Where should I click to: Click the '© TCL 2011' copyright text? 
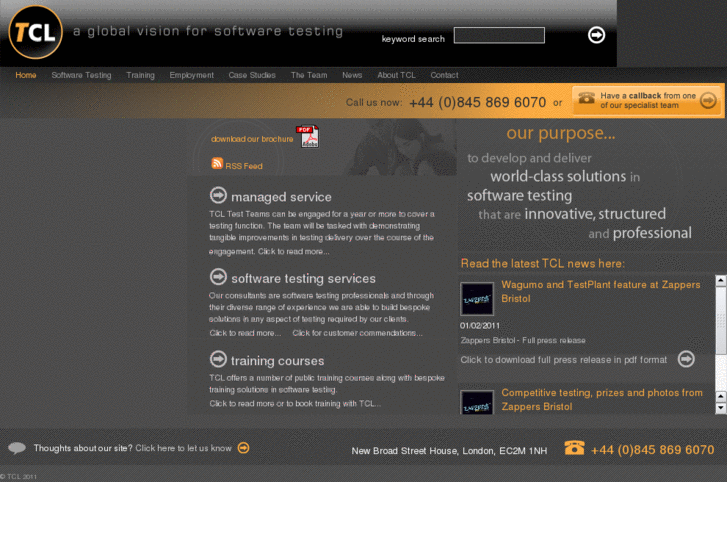coord(19,476)
